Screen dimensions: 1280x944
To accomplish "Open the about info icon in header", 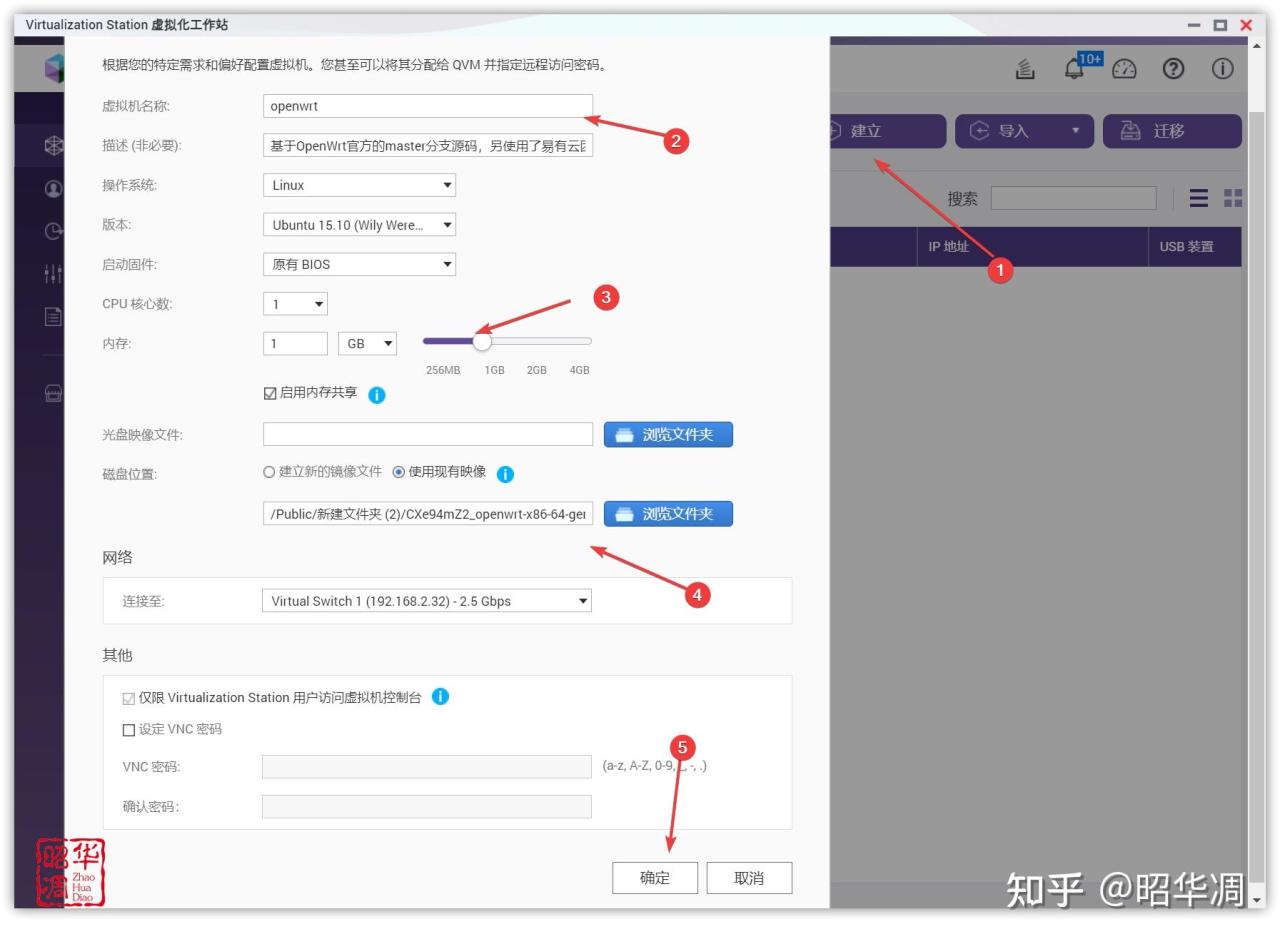I will click(1223, 68).
